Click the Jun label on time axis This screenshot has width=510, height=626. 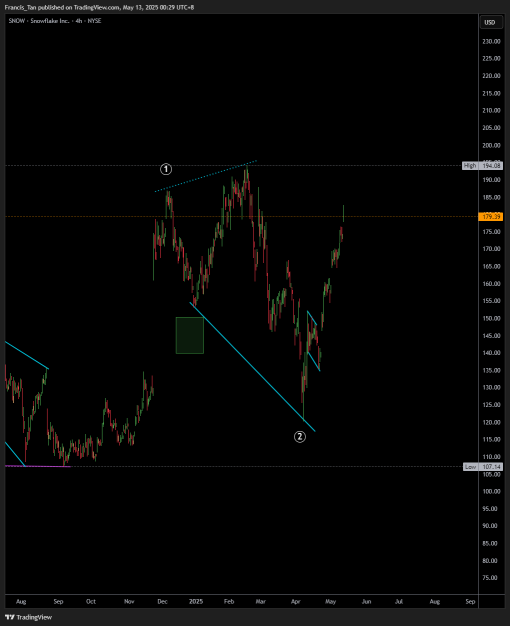pos(366,601)
